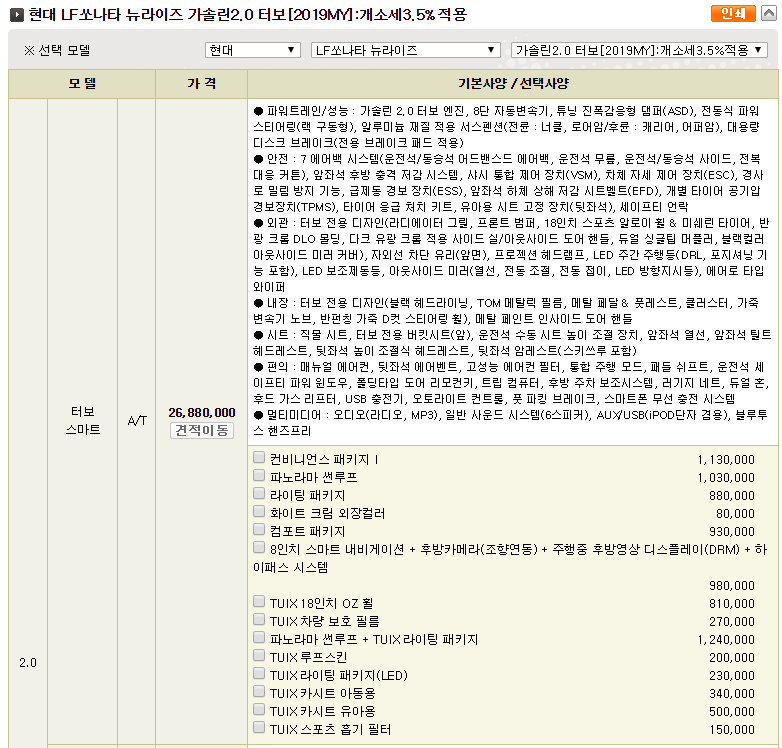Click the 기본사양 / 선택사양 column header
This screenshot has height=748, width=782.
click(x=513, y=83)
